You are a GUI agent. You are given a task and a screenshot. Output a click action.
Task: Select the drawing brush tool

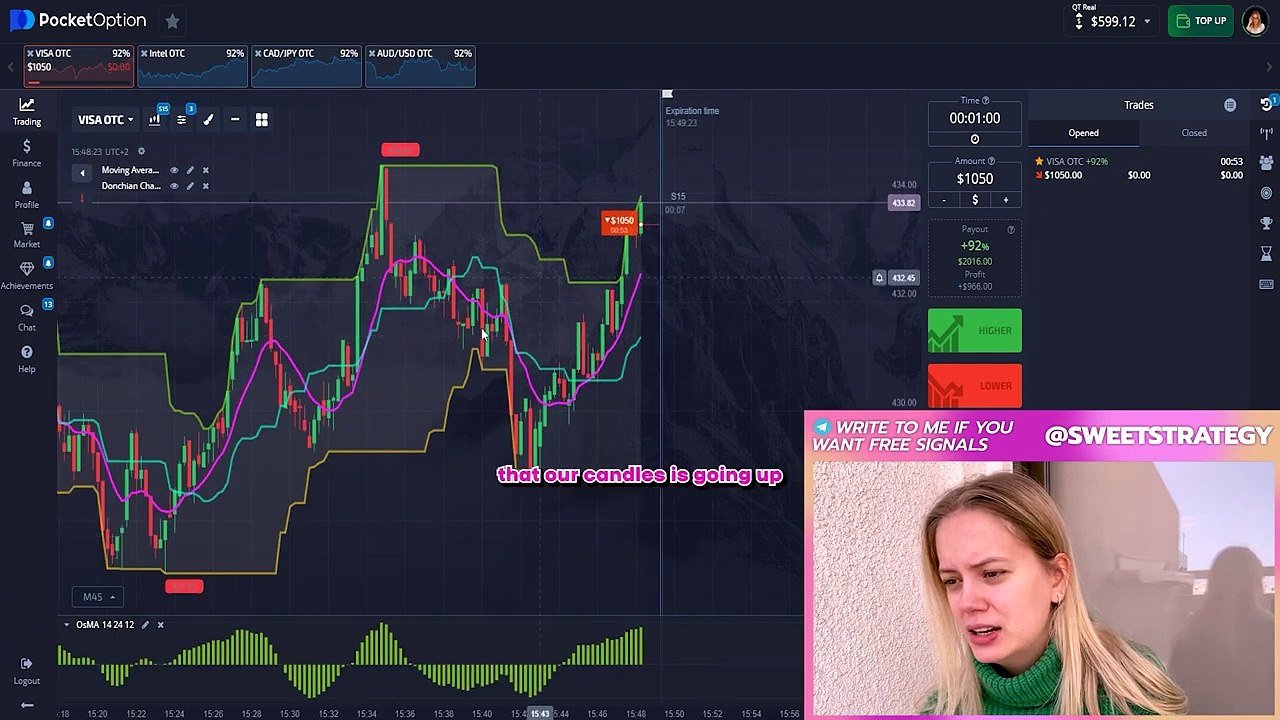208,120
